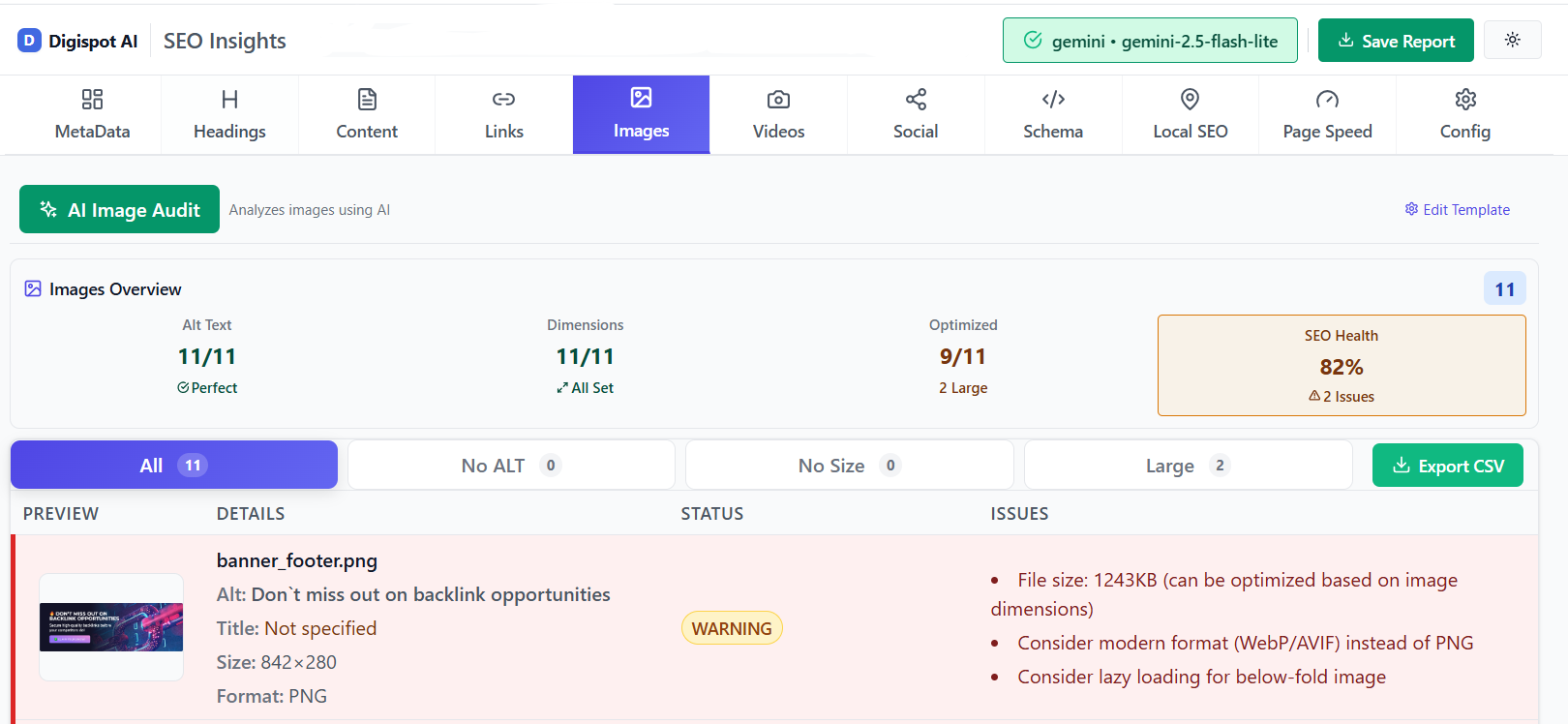Click the Alt text 'Don`t miss out' line
The width and height of the screenshot is (1568, 724).
(x=413, y=594)
